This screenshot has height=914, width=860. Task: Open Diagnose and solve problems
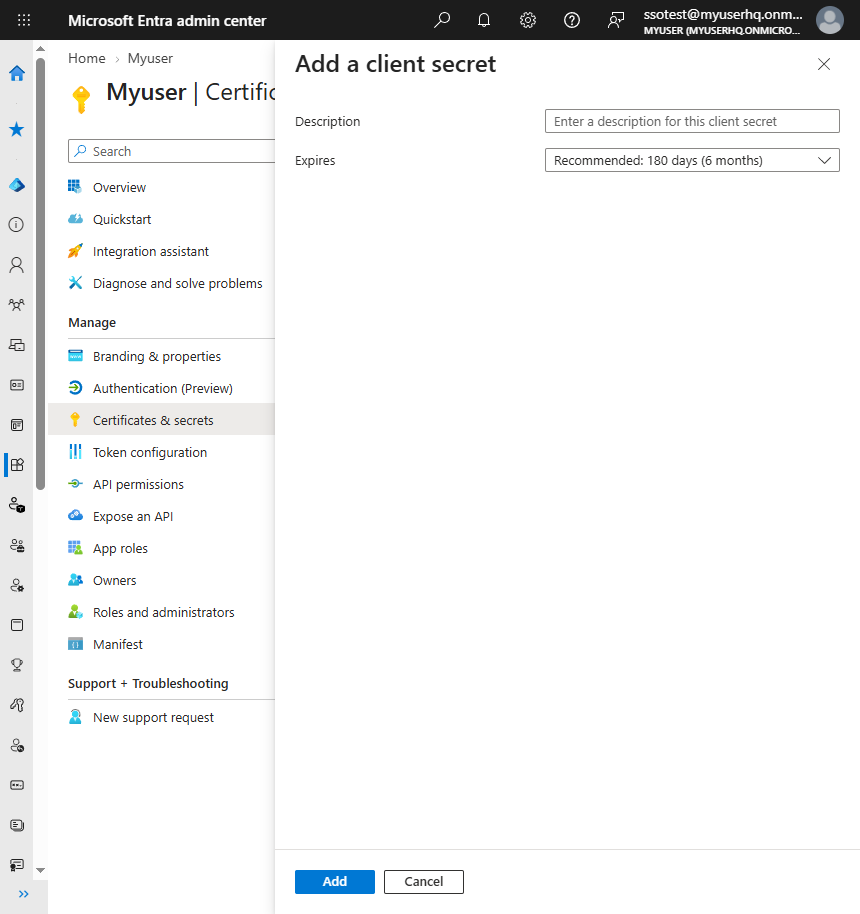pos(177,284)
